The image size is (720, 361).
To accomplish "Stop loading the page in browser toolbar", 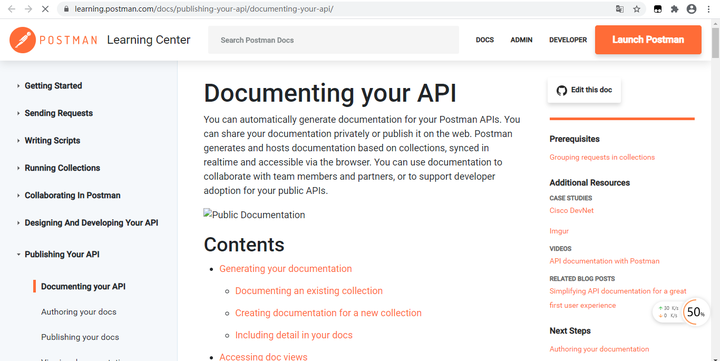I will point(45,9).
